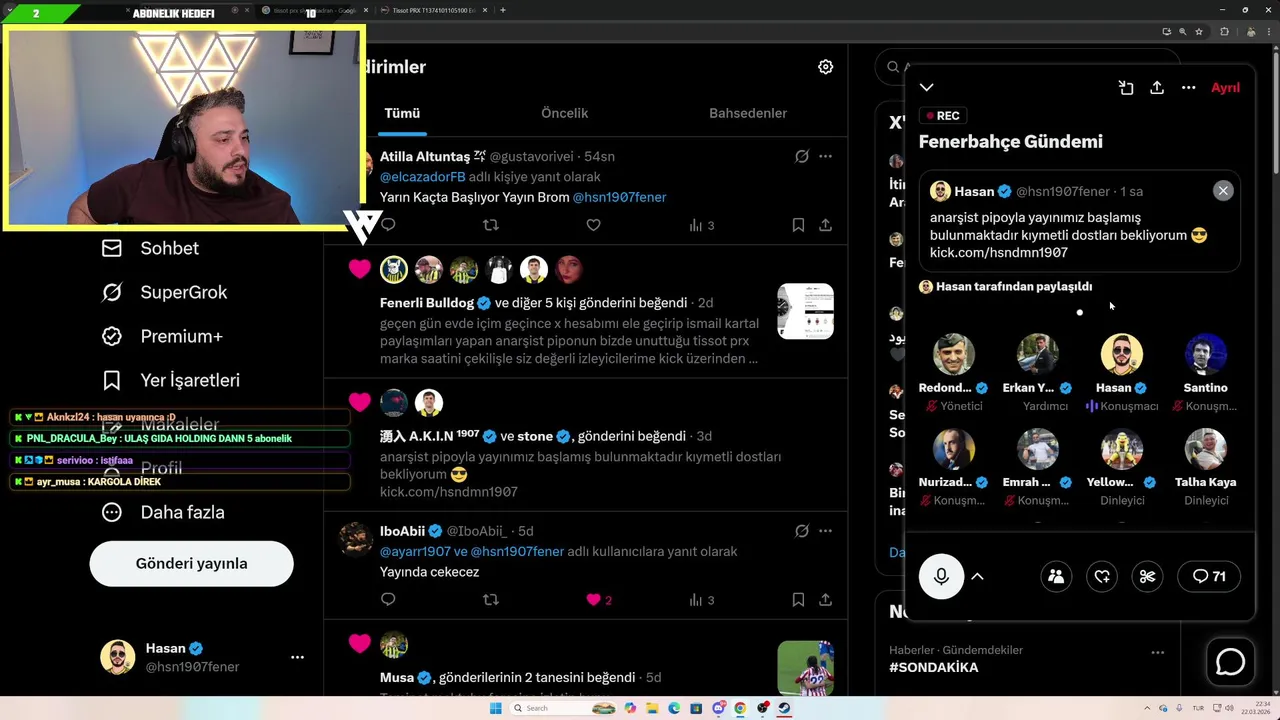1280x720 pixels.
Task: Open Chrome from the taskbar
Action: pyautogui.click(x=740, y=708)
